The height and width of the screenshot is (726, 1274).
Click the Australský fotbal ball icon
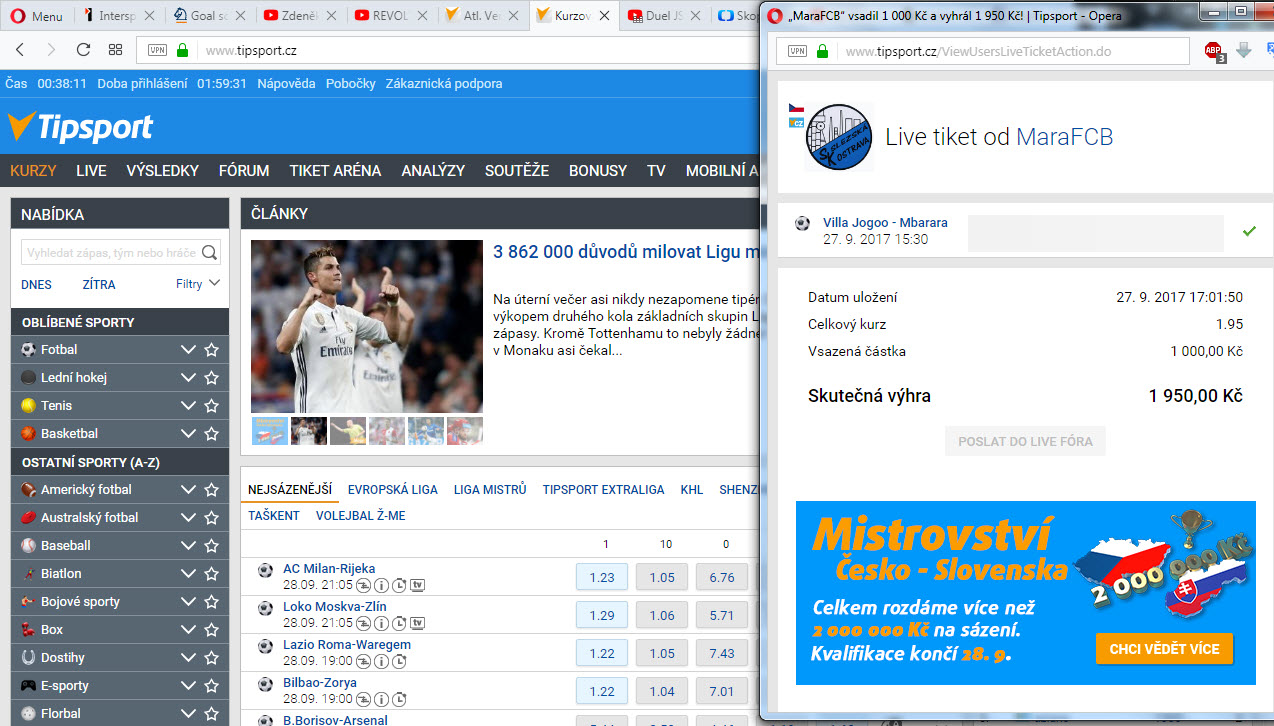click(28, 518)
